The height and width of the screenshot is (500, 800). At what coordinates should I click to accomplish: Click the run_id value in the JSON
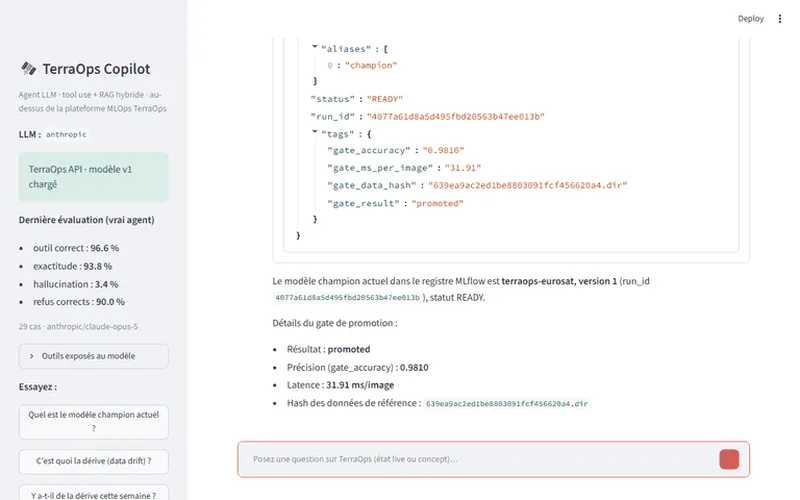click(x=456, y=116)
